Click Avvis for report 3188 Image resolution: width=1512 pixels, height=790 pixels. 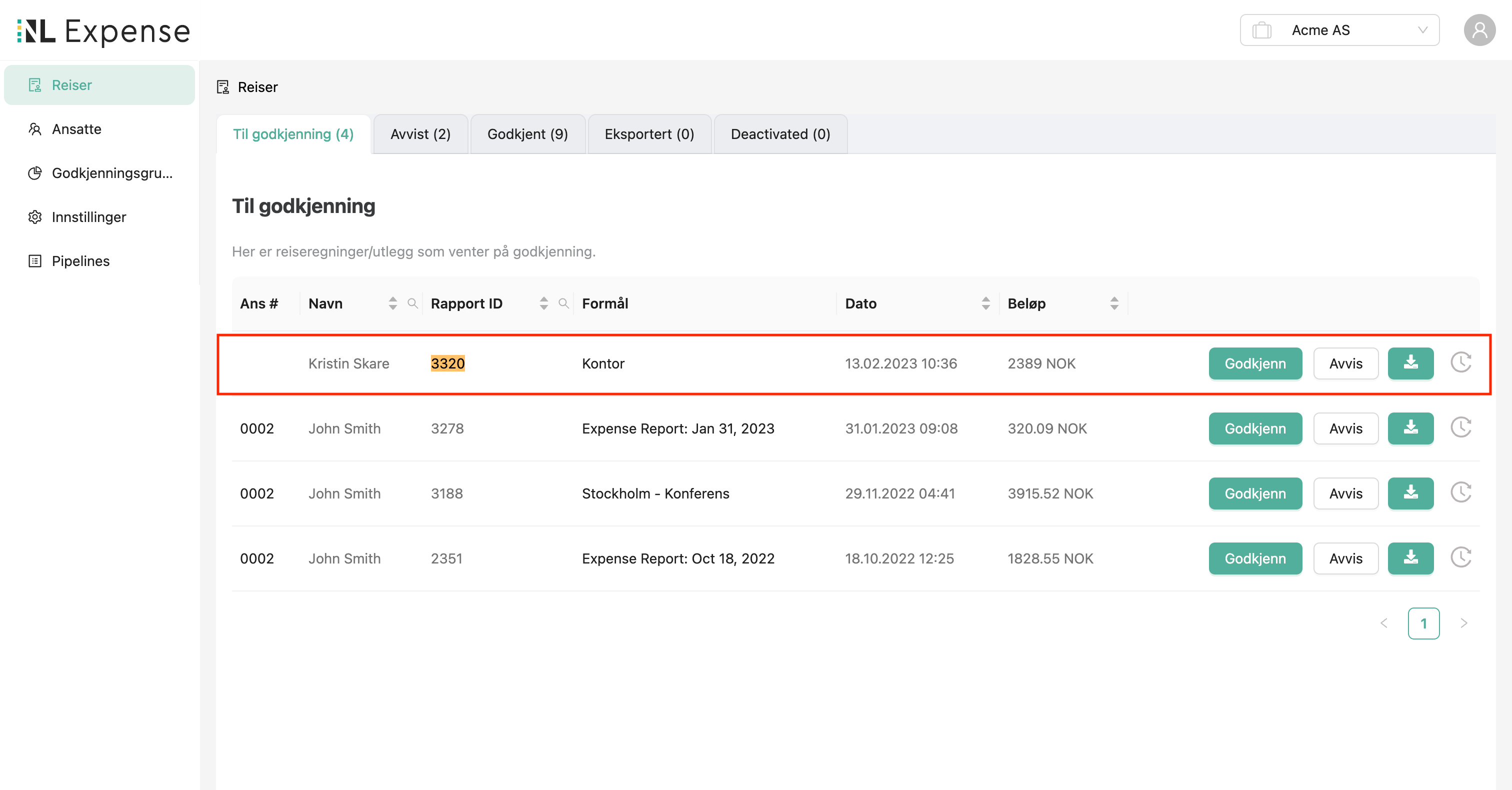tap(1345, 493)
